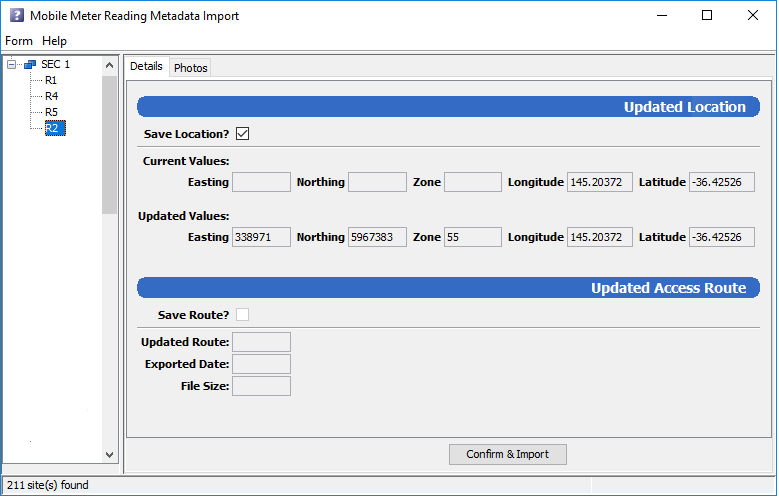Select site R5 in the tree
This screenshot has width=779, height=496.
51,112
